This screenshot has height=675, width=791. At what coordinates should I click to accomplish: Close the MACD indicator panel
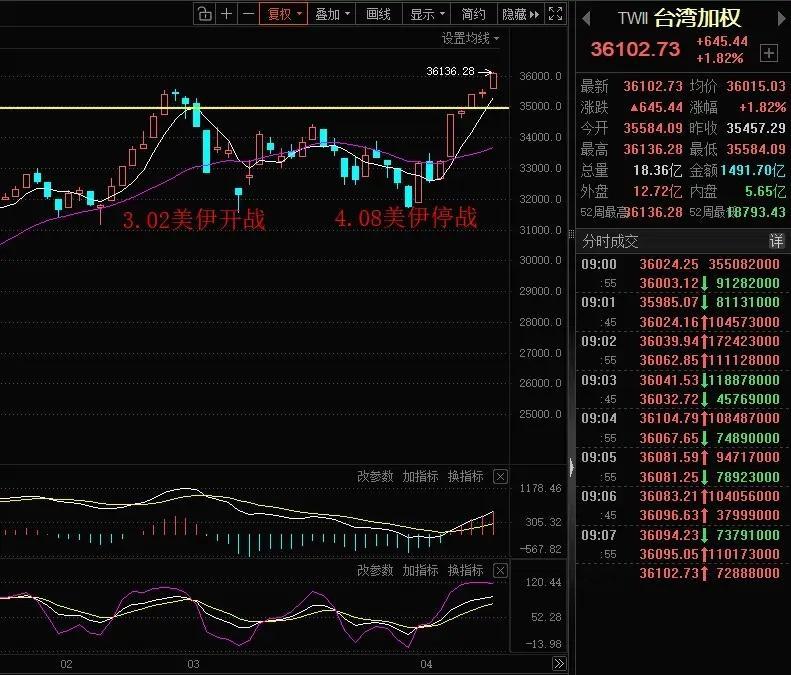tap(500, 476)
